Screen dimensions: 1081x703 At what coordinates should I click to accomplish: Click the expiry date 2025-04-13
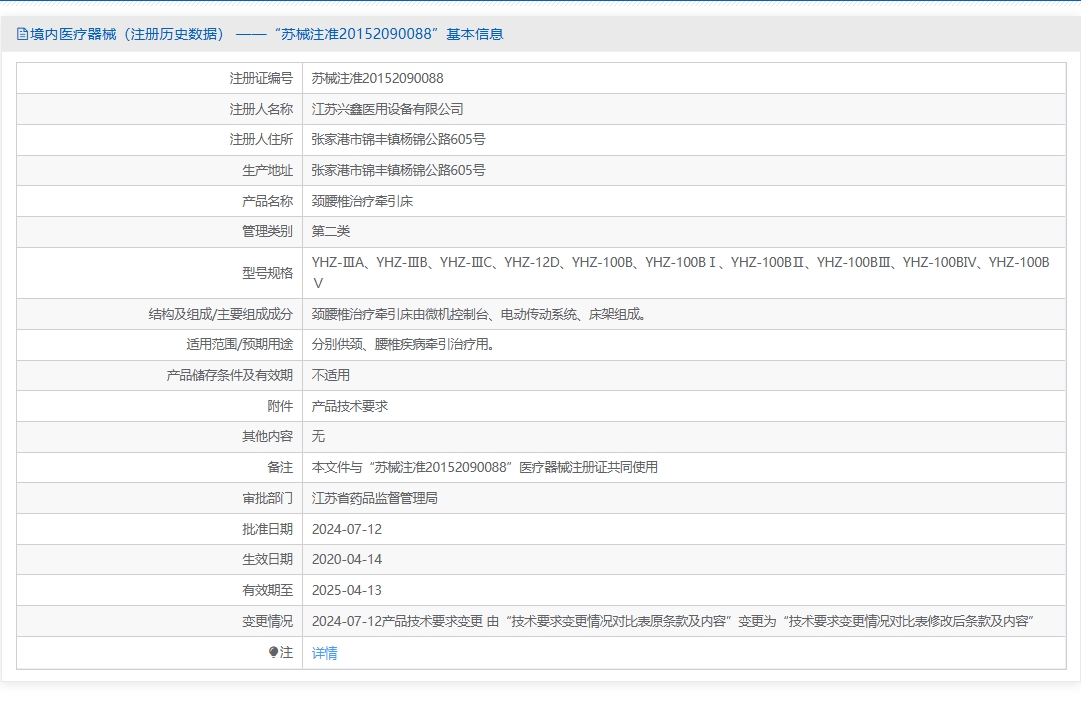tap(347, 590)
